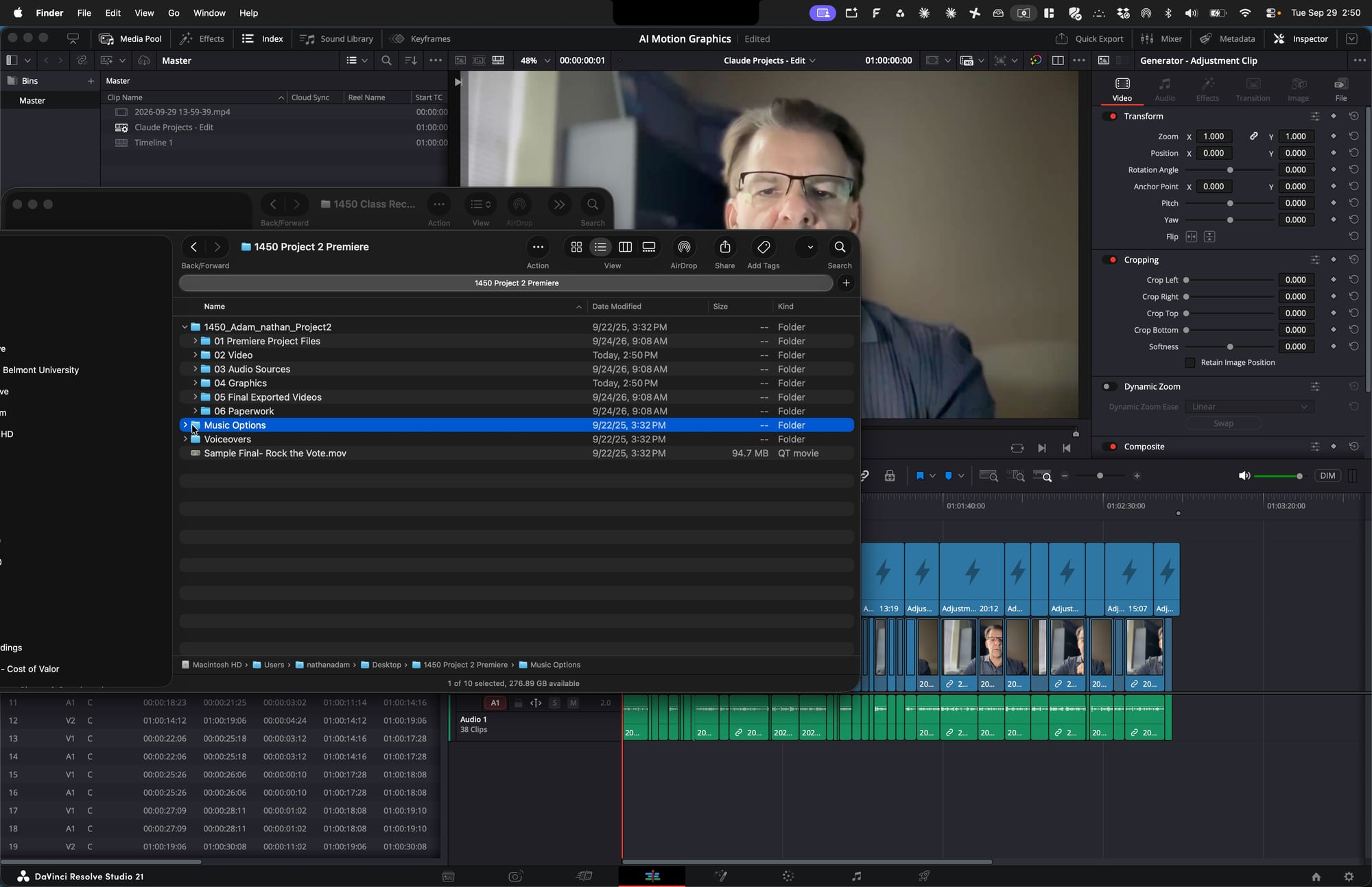Toggle the Index panel
The height and width of the screenshot is (887, 1372).
pos(262,39)
